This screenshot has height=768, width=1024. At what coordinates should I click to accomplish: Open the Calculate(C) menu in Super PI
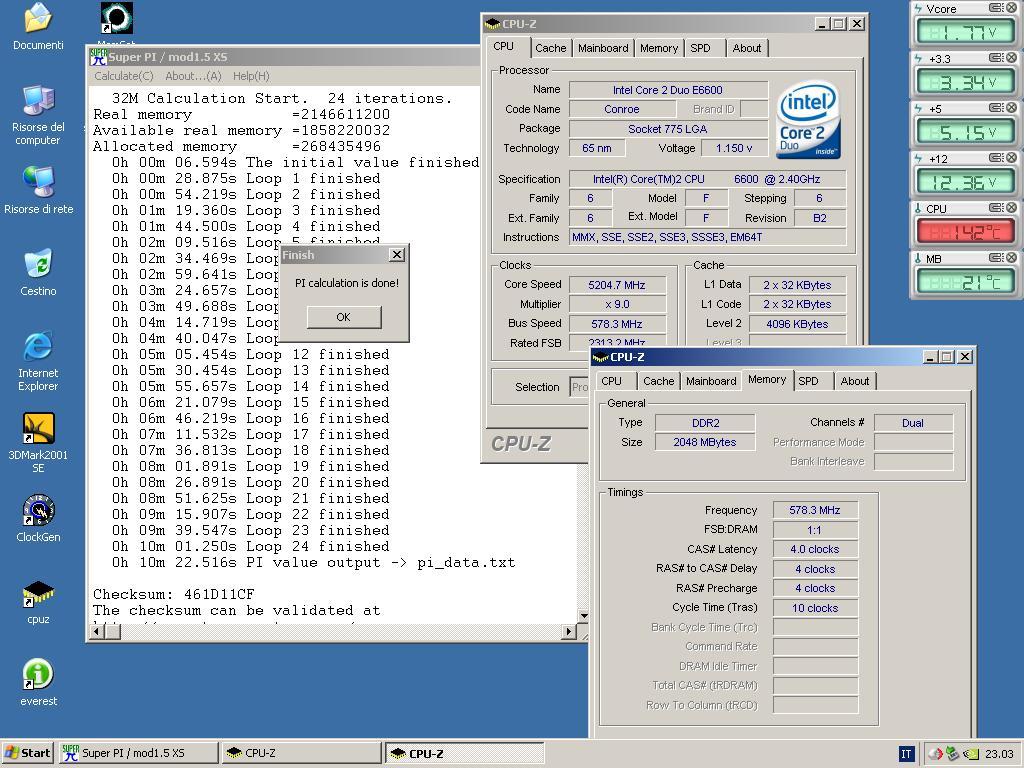pyautogui.click(x=123, y=76)
